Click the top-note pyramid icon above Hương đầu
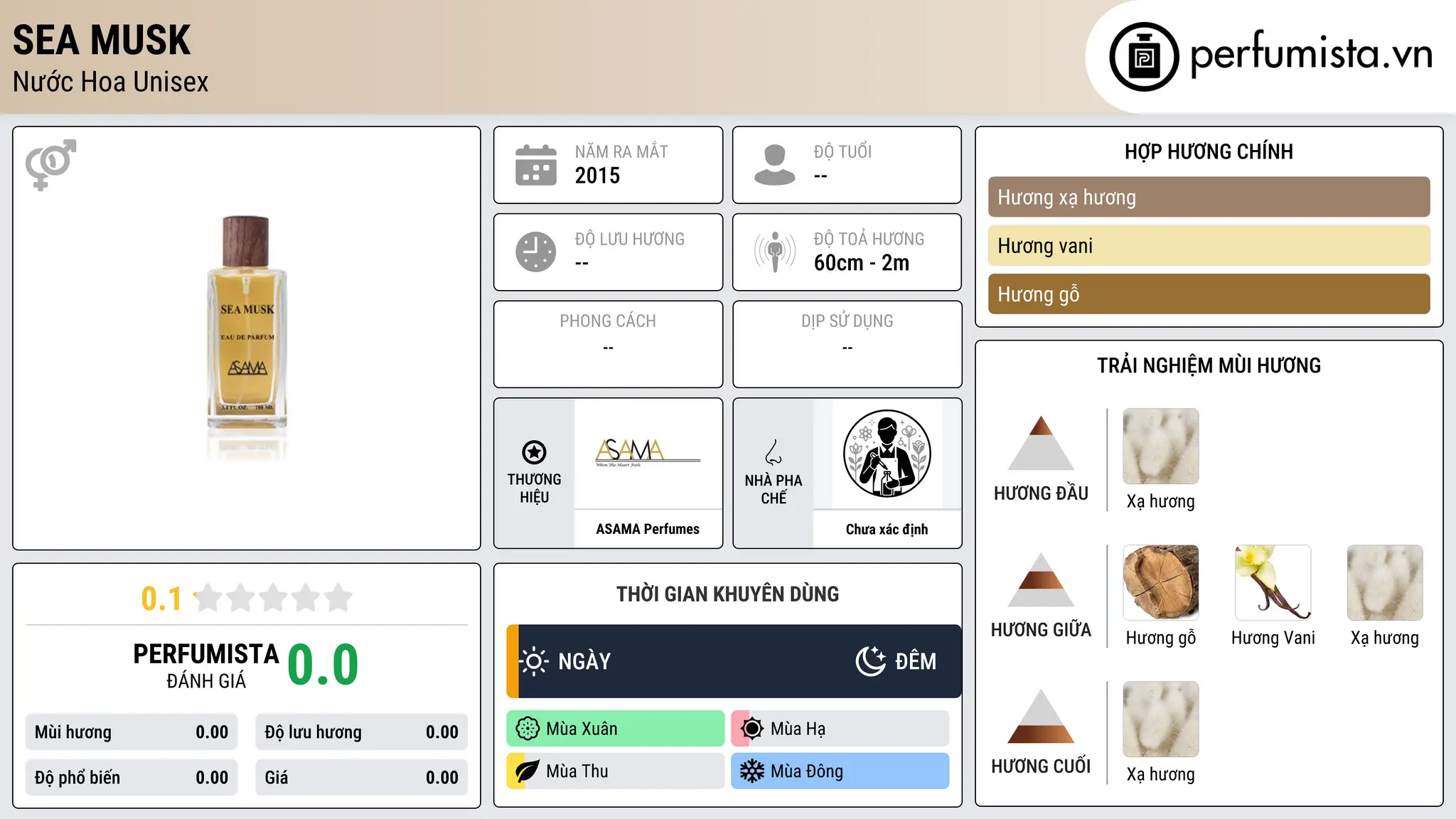Image resolution: width=1456 pixels, height=819 pixels. point(1041,443)
